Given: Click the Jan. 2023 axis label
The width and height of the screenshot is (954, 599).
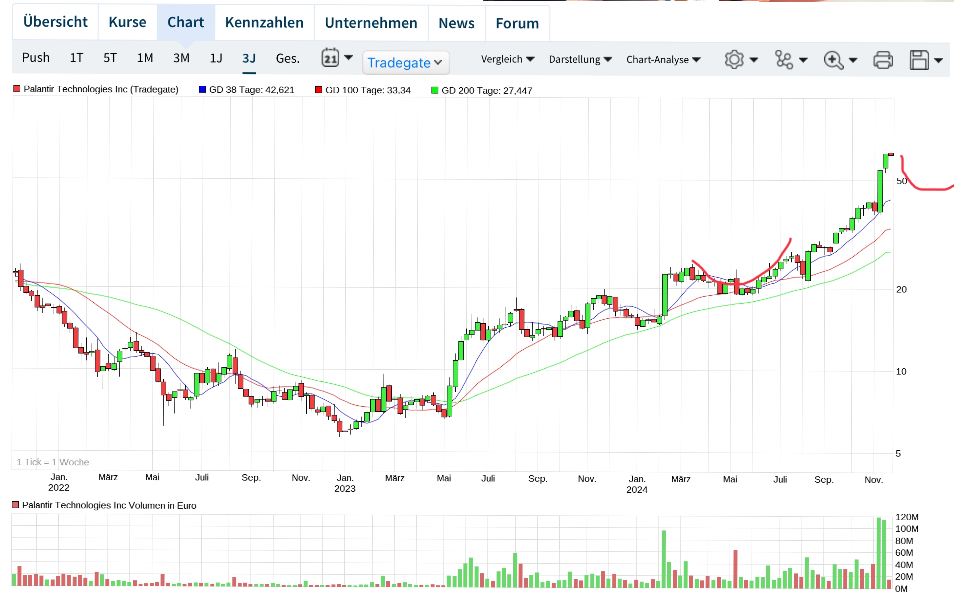Looking at the screenshot, I should pyautogui.click(x=345, y=483).
